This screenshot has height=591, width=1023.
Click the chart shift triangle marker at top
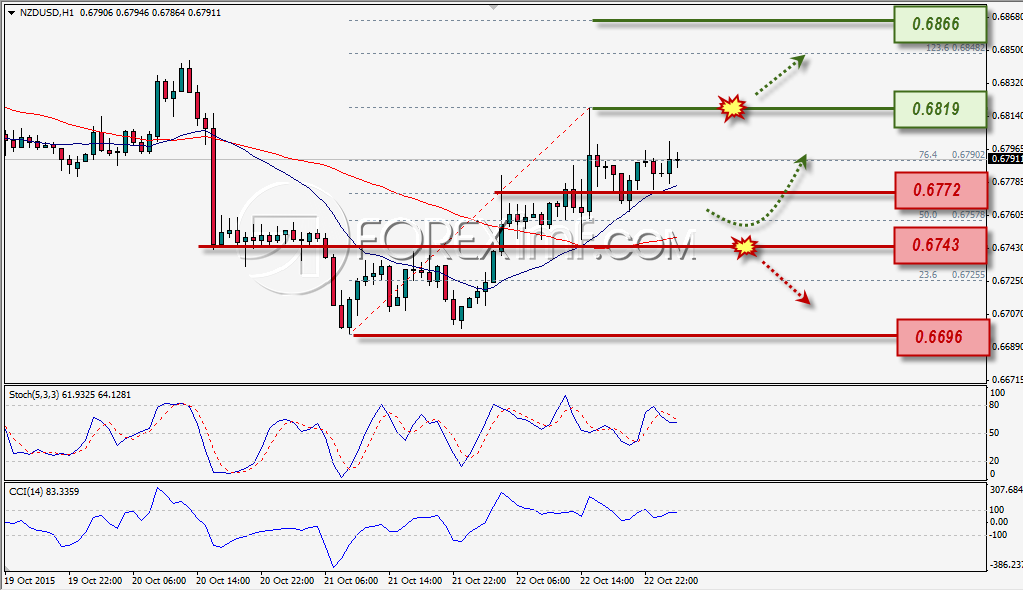pyautogui.click(x=494, y=7)
